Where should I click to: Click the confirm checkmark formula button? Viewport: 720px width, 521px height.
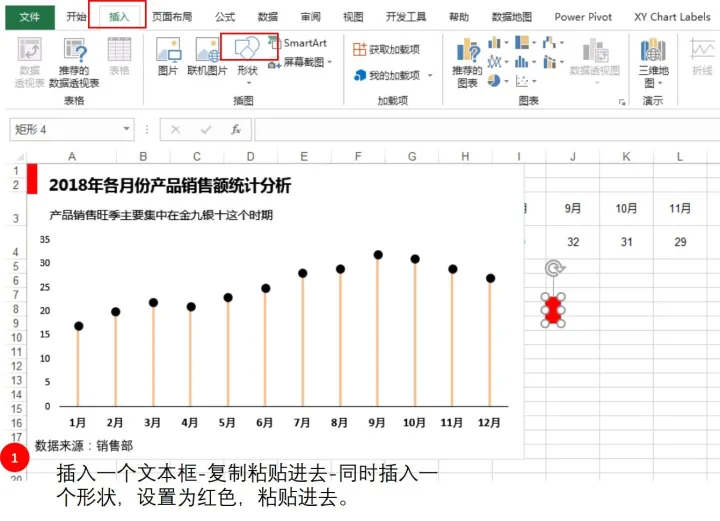[206, 130]
